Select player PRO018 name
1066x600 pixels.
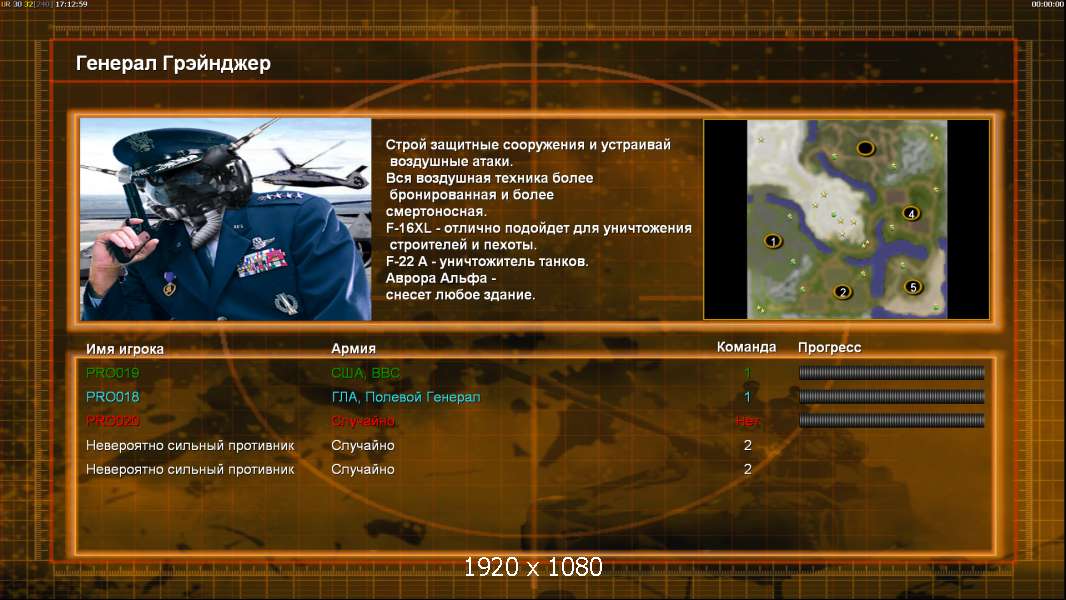[112, 397]
